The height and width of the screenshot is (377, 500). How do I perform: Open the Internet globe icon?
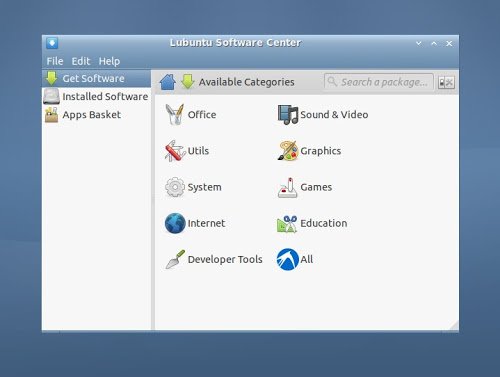point(175,223)
